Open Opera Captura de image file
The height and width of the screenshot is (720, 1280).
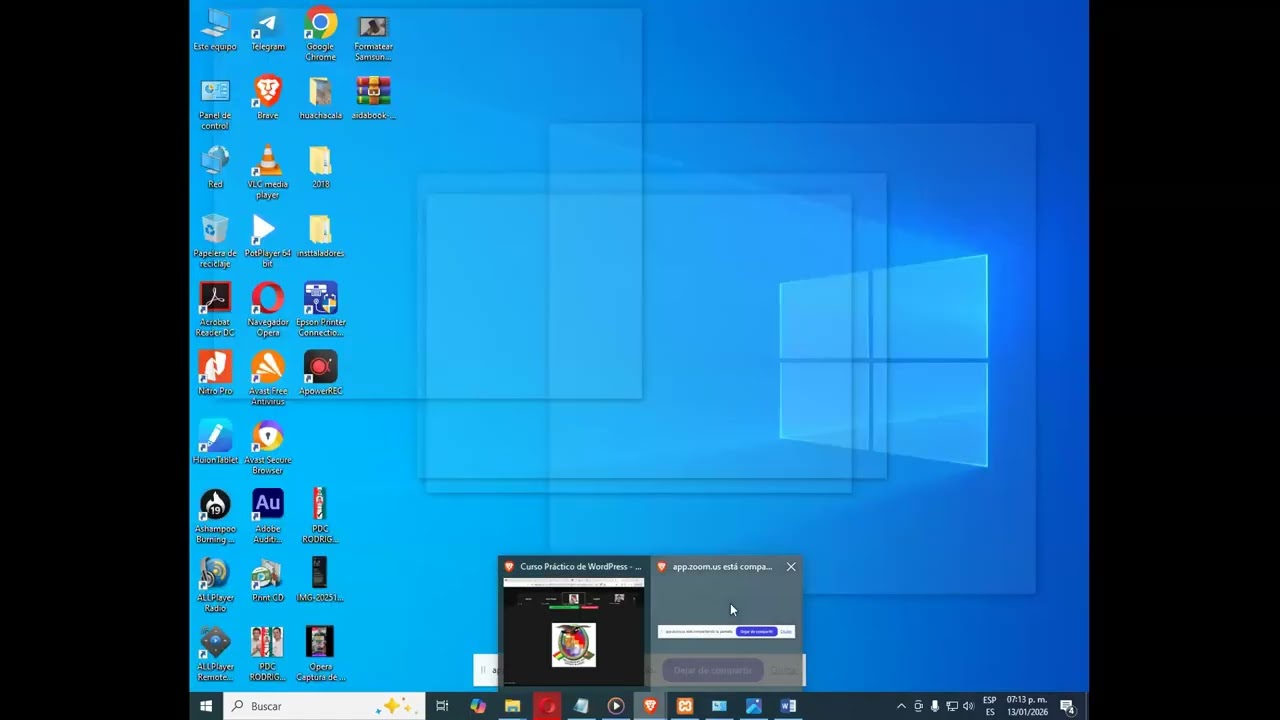click(320, 655)
